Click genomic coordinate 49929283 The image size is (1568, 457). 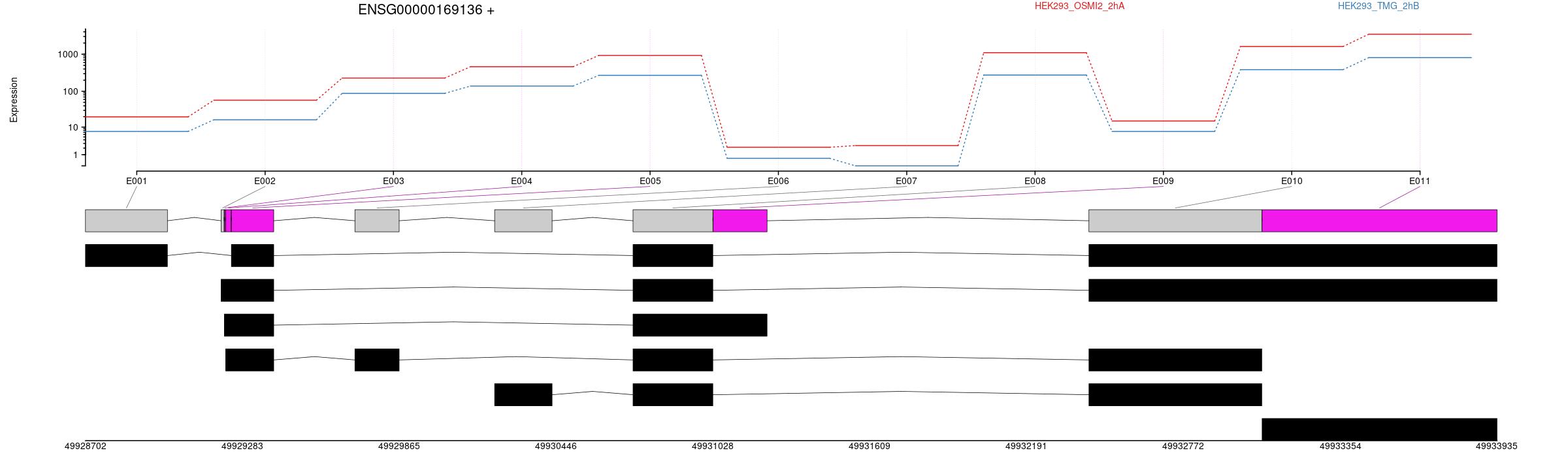click(x=242, y=447)
